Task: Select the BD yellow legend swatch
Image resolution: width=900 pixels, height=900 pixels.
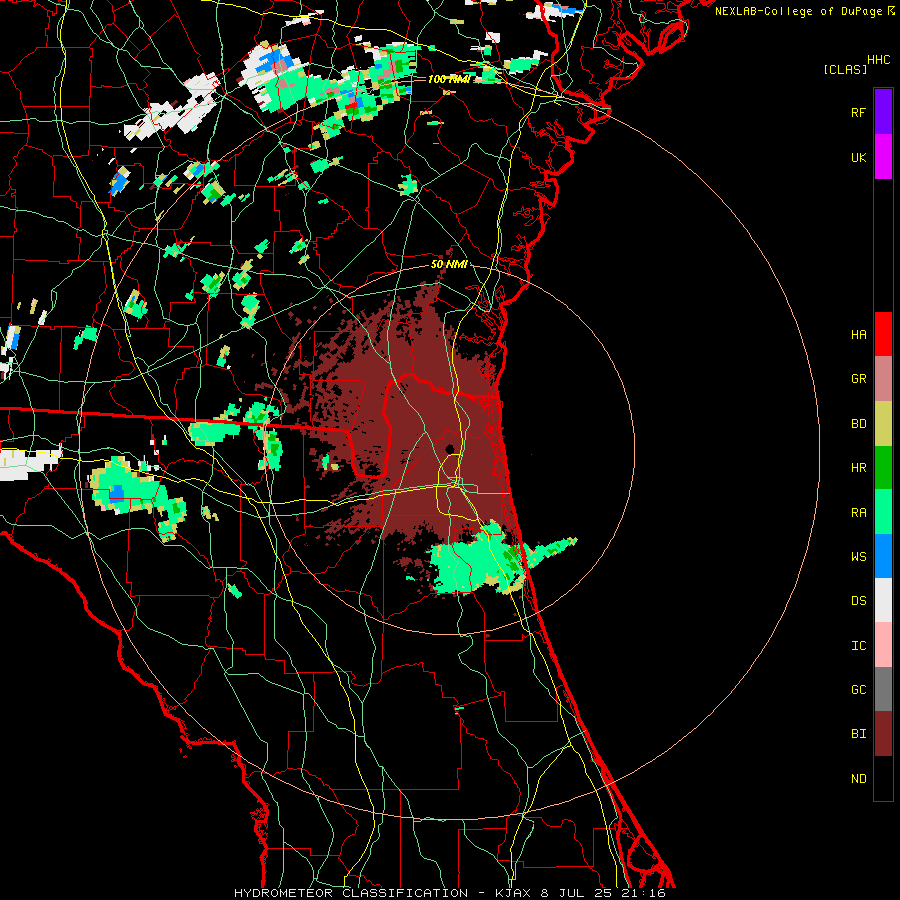Action: coord(883,424)
